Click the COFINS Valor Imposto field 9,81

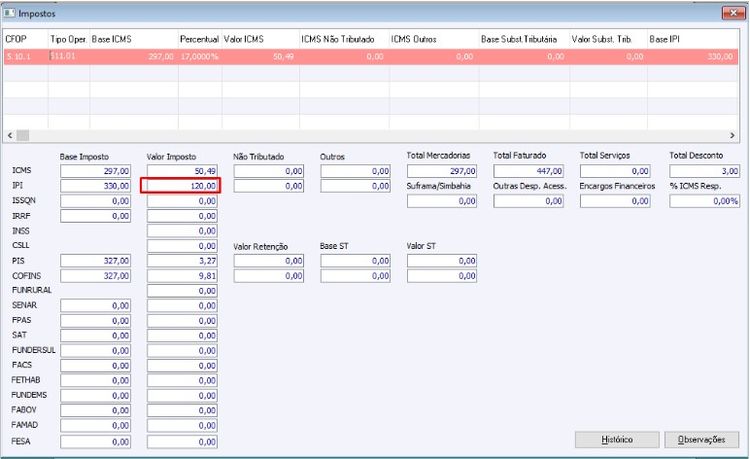(182, 276)
